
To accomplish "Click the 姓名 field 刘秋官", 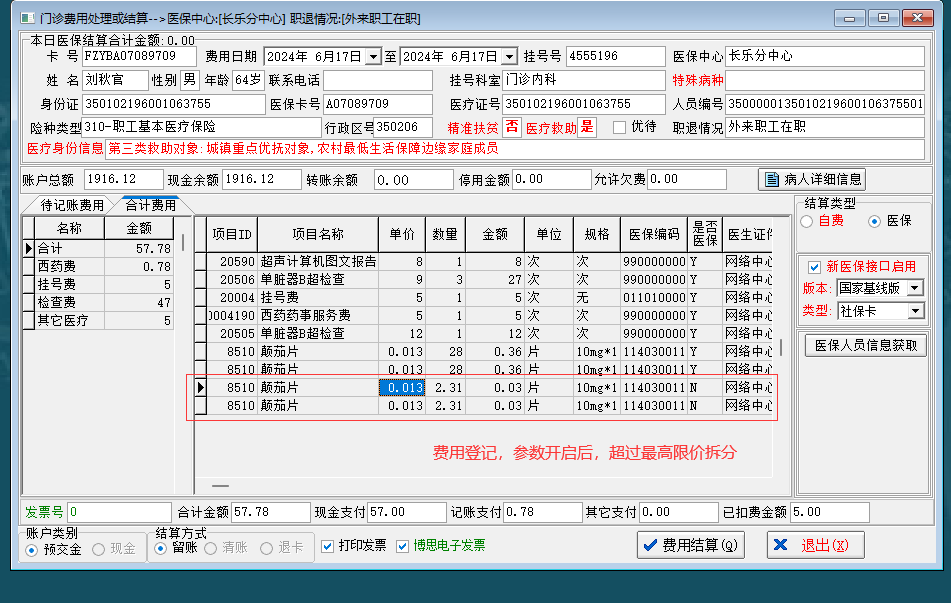I will [x=115, y=80].
